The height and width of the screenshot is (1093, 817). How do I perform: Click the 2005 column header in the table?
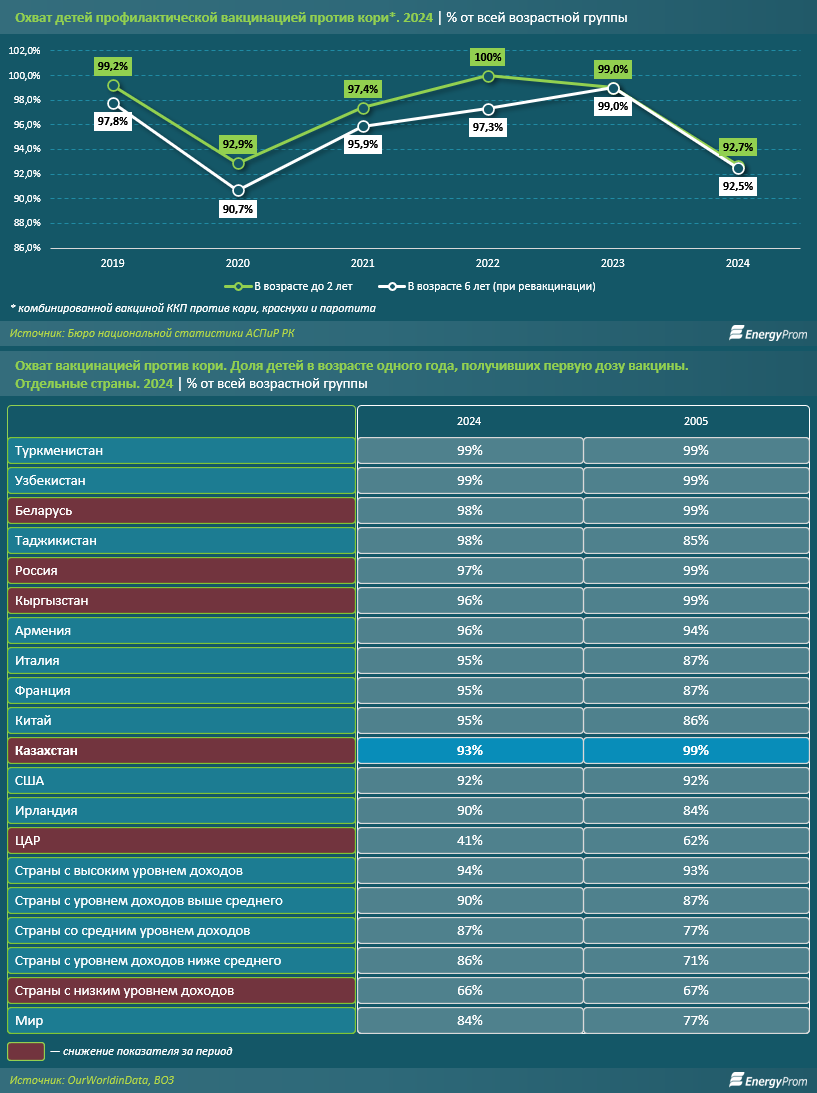(x=696, y=421)
